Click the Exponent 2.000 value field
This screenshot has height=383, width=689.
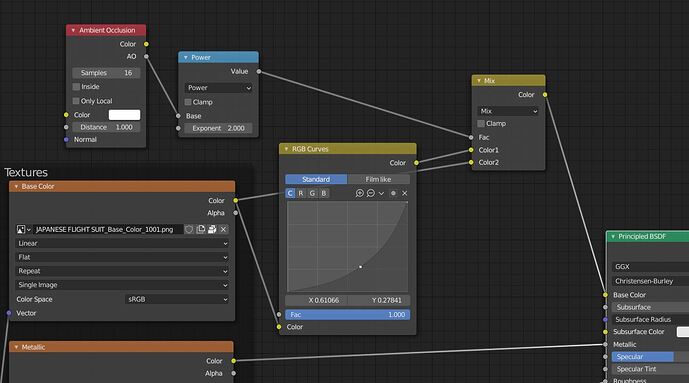pos(218,128)
